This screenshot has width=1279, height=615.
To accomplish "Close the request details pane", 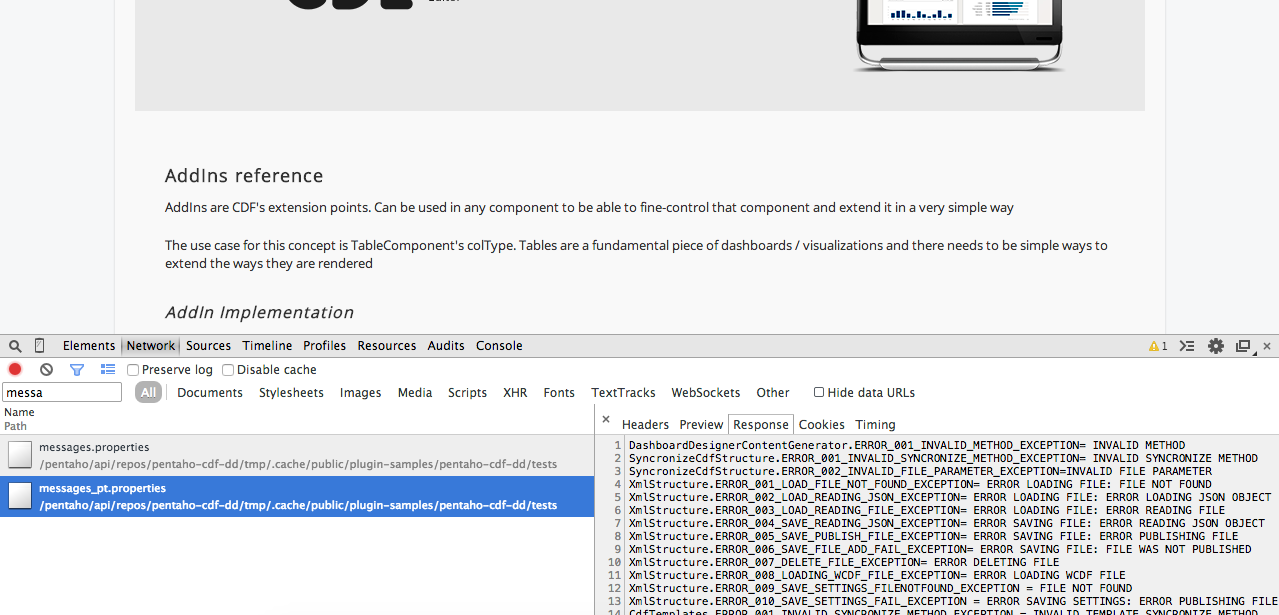I will coord(606,420).
